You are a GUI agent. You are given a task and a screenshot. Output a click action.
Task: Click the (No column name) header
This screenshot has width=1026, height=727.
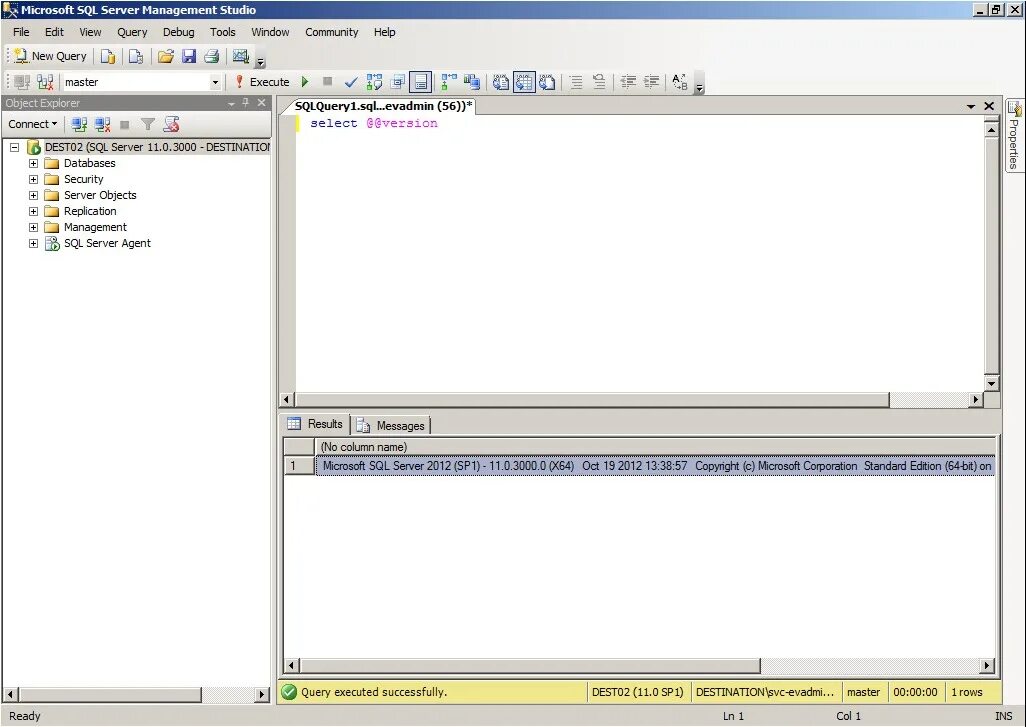point(656,447)
